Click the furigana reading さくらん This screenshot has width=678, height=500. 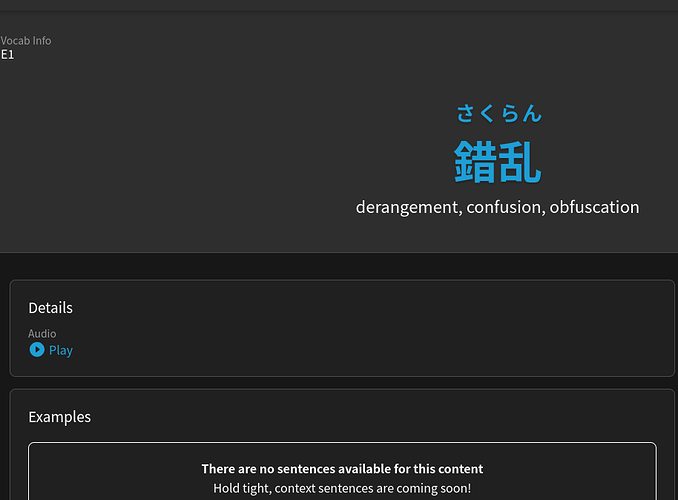pyautogui.click(x=498, y=113)
